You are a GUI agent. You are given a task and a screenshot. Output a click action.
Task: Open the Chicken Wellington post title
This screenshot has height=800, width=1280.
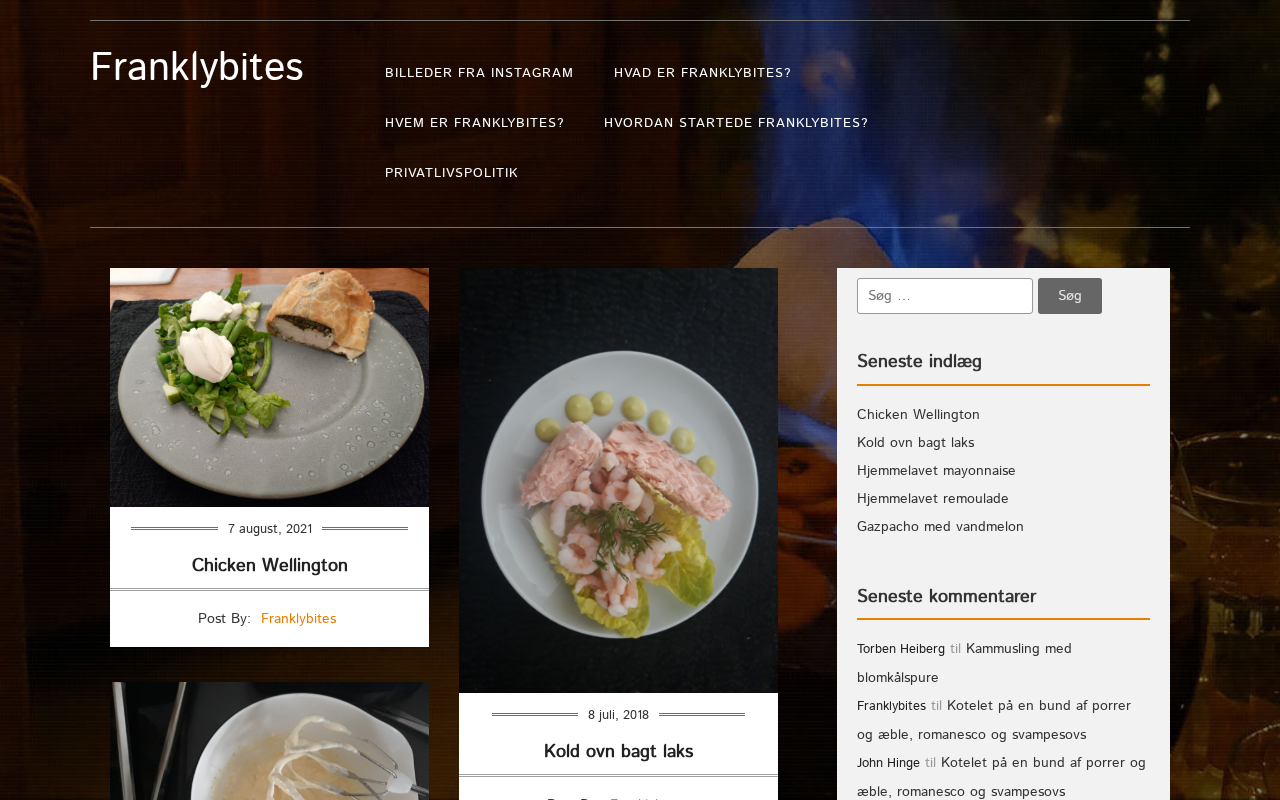270,566
